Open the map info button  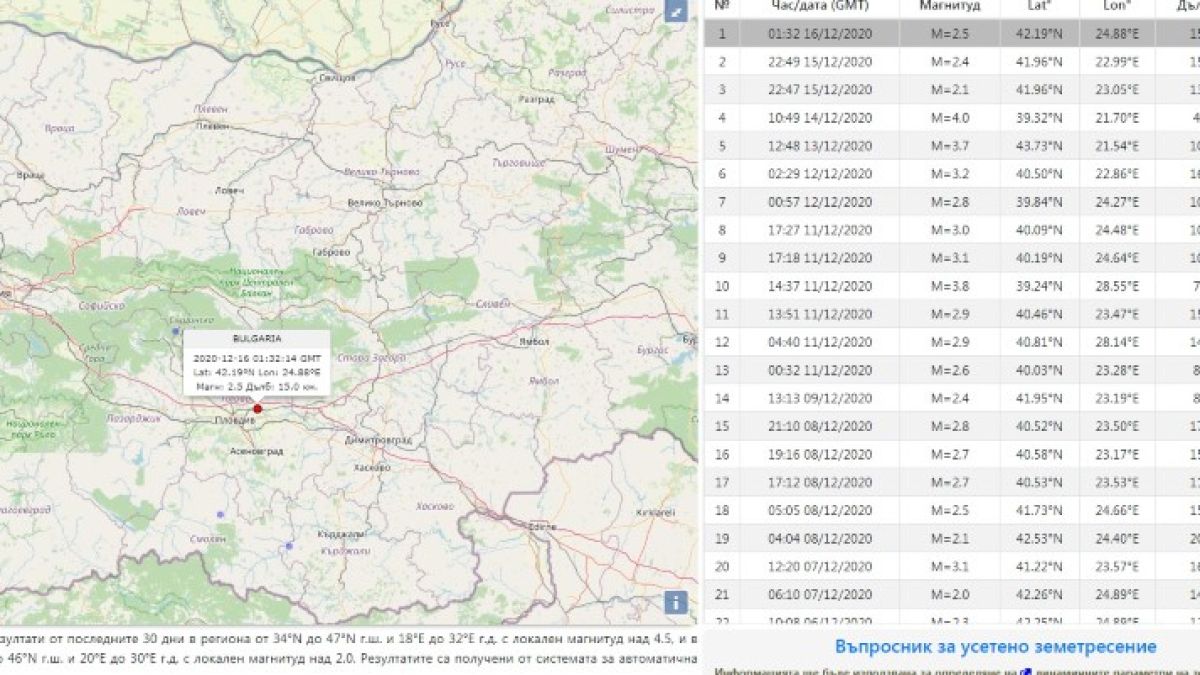coord(677,602)
